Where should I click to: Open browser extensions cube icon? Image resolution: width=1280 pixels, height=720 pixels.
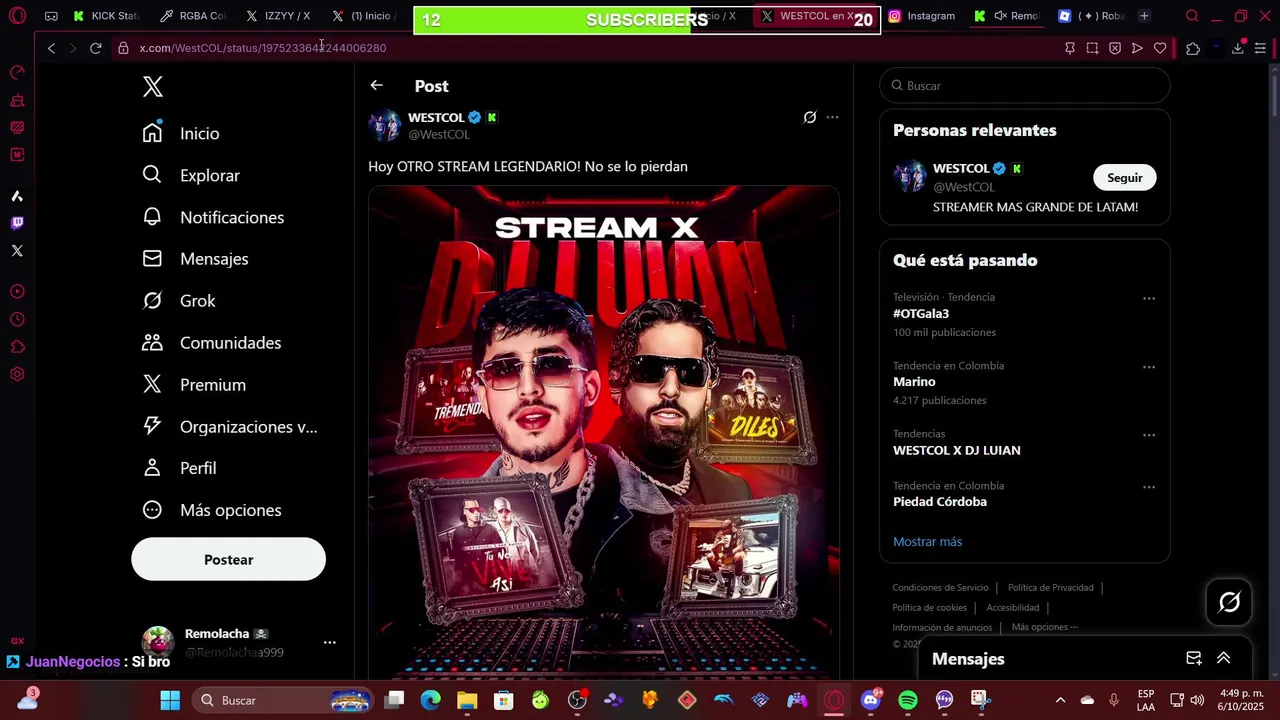(1193, 48)
